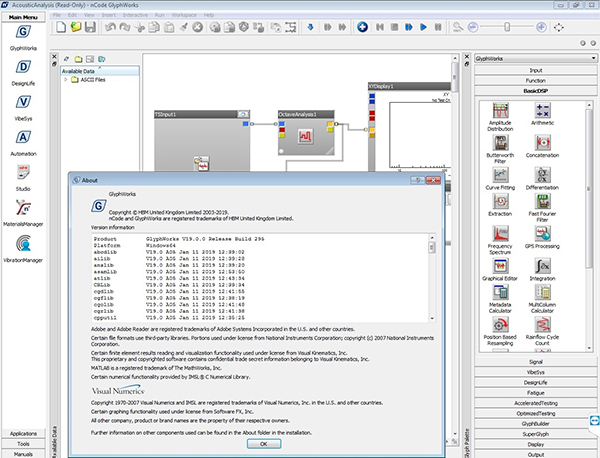Switch to the Tools tab
Viewport: 600px width, 458px height.
click(x=22, y=443)
